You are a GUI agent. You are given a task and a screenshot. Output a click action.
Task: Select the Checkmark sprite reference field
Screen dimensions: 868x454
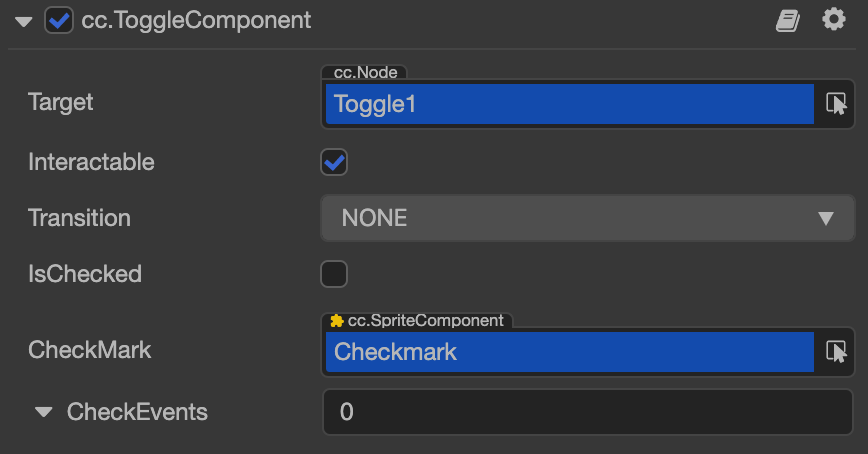point(568,352)
